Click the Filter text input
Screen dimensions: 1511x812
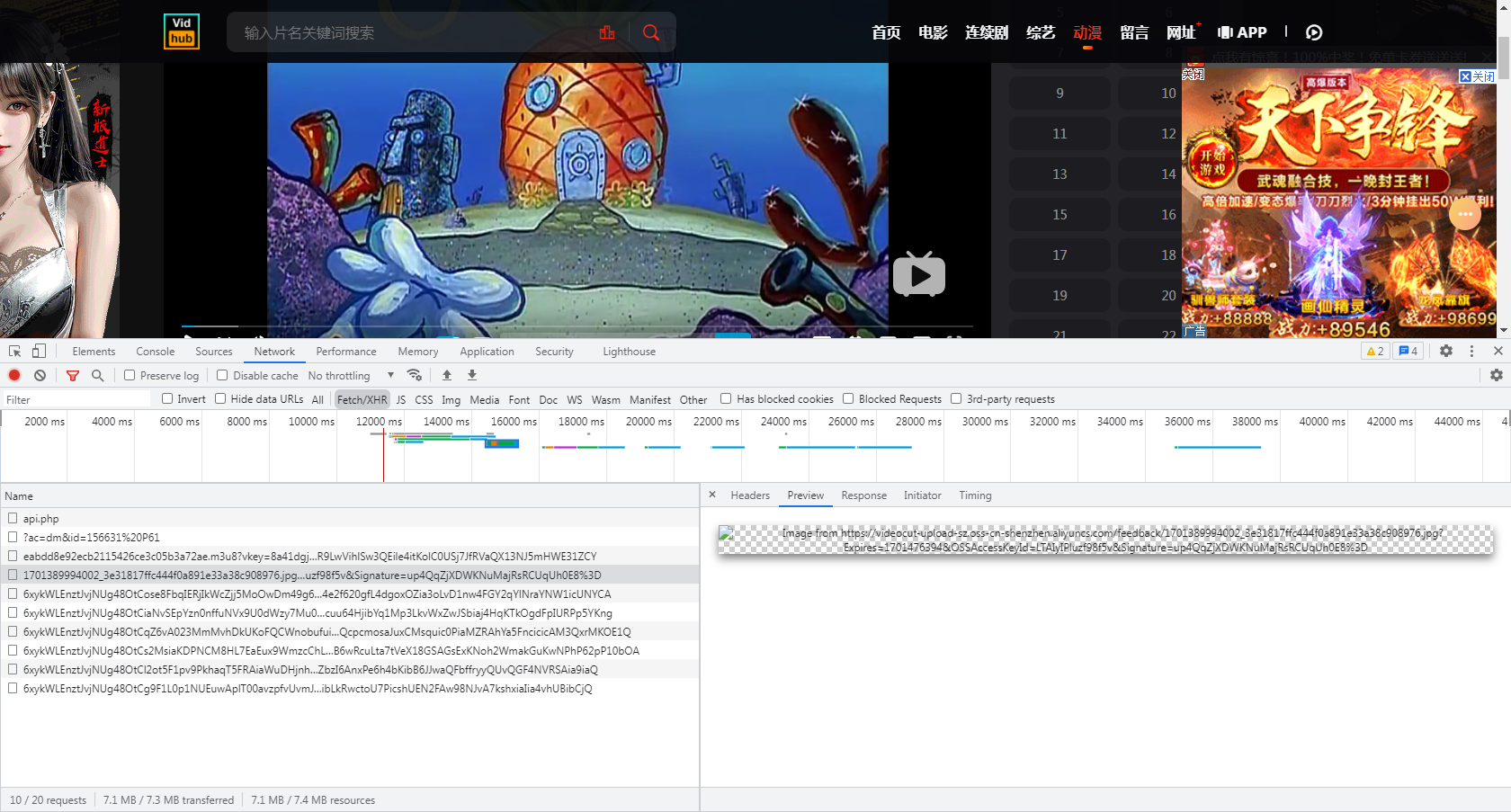(76, 399)
